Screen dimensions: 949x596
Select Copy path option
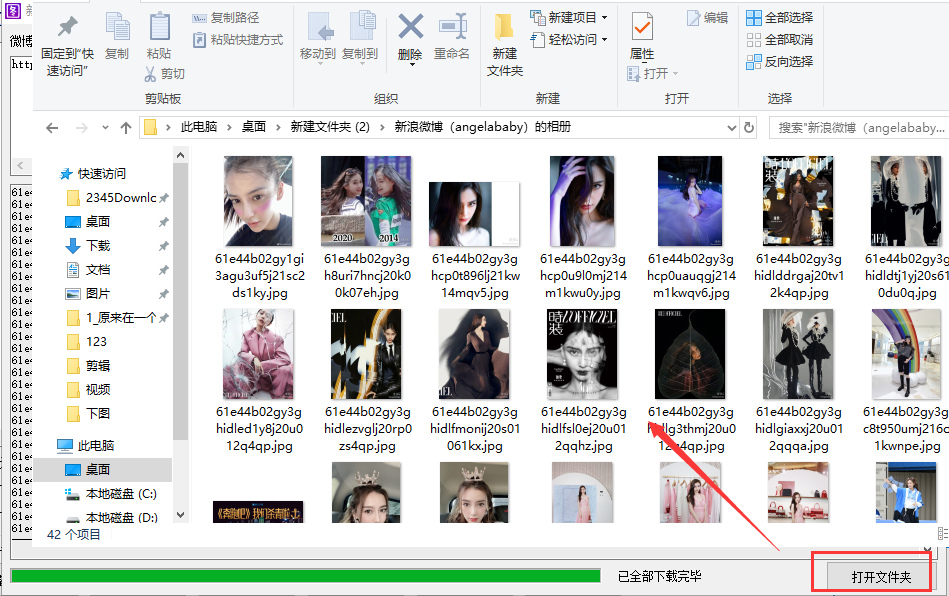coord(226,18)
